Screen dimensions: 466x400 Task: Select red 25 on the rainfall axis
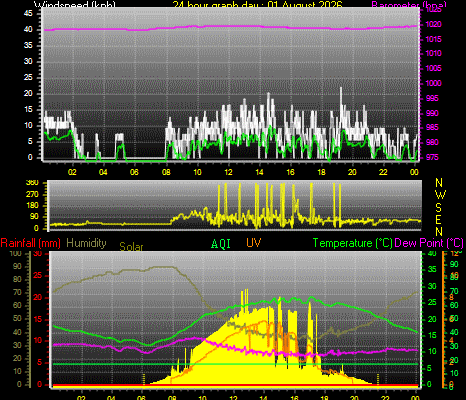click(x=38, y=275)
